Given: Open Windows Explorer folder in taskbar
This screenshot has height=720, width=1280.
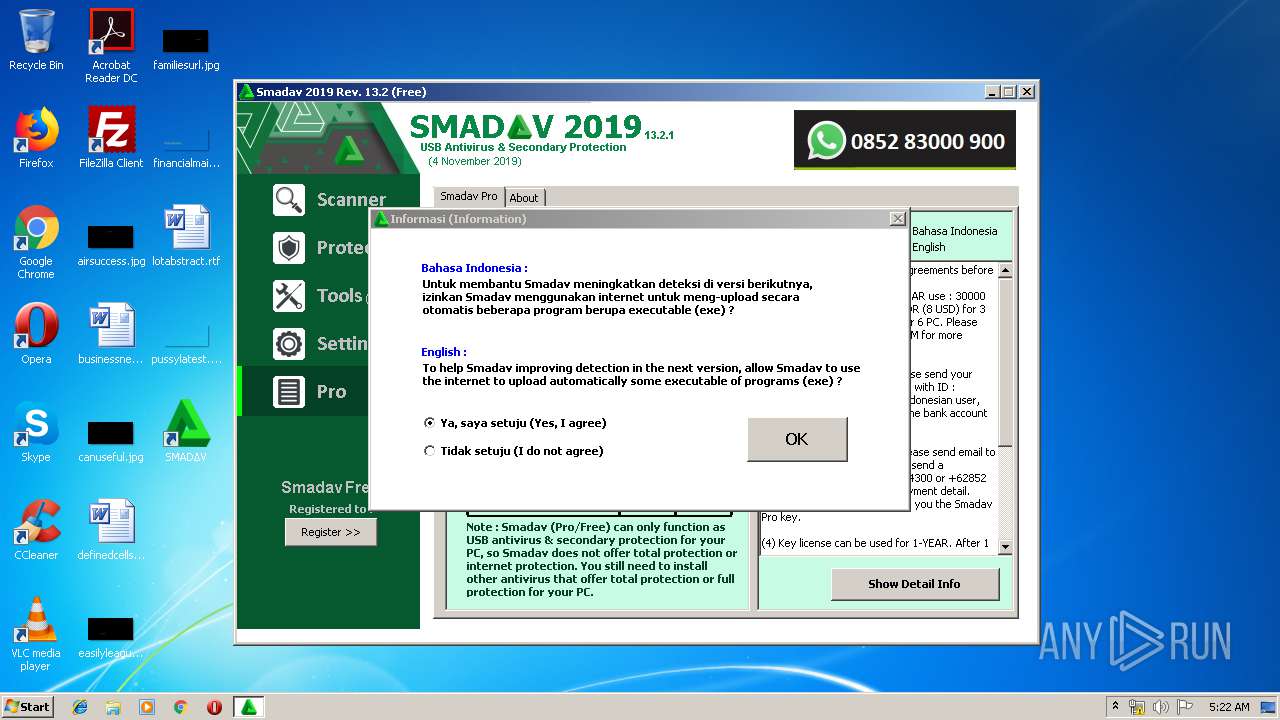Looking at the screenshot, I should [x=113, y=707].
